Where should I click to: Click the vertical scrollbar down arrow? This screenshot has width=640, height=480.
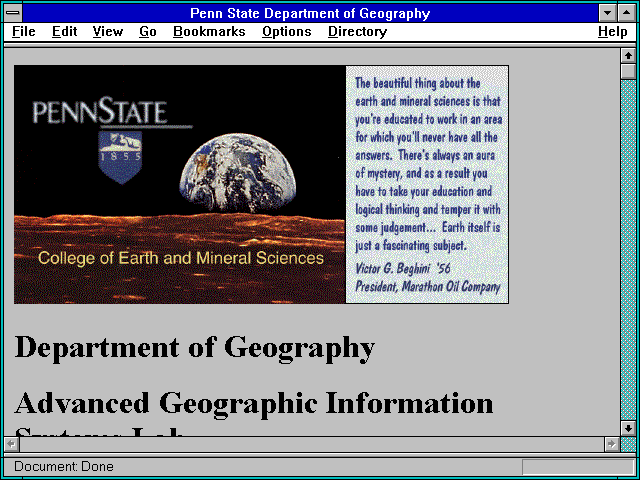628,428
